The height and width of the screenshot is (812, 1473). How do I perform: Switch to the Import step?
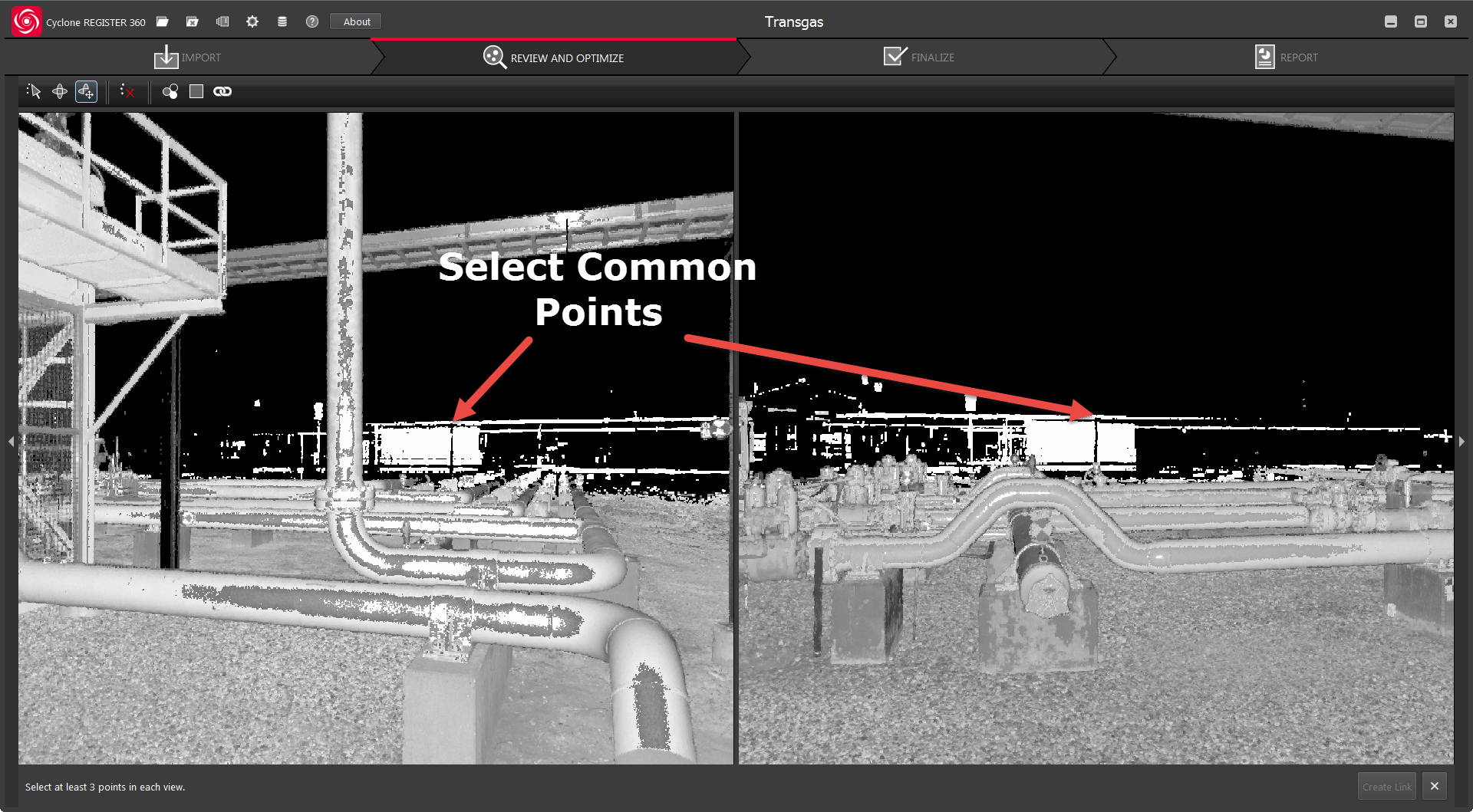(188, 58)
